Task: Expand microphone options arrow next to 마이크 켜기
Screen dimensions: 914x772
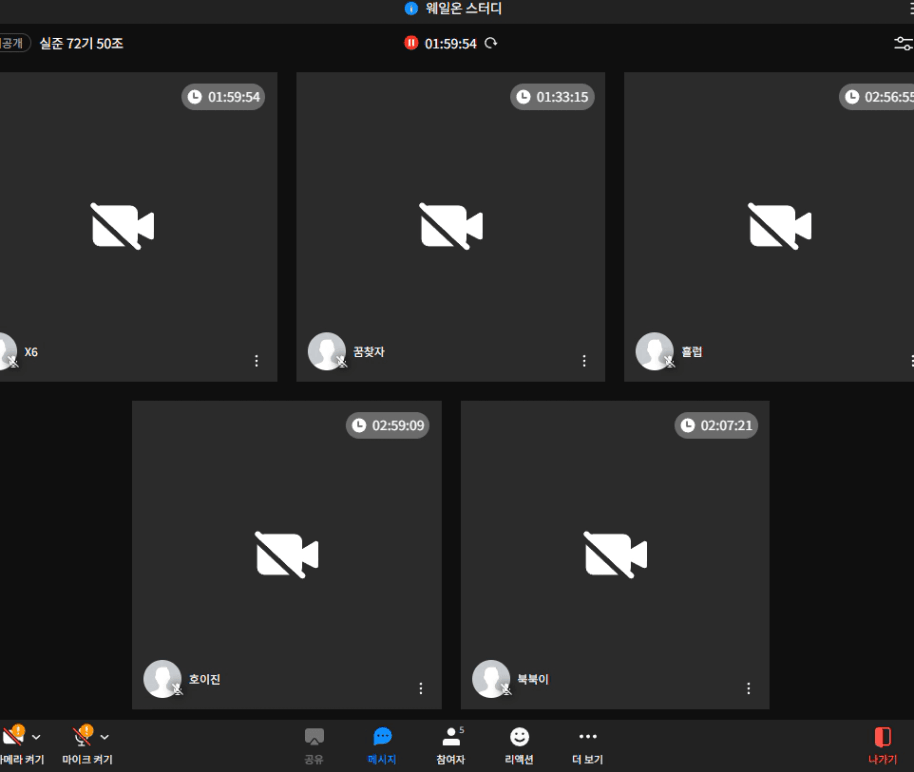Action: 105,738
